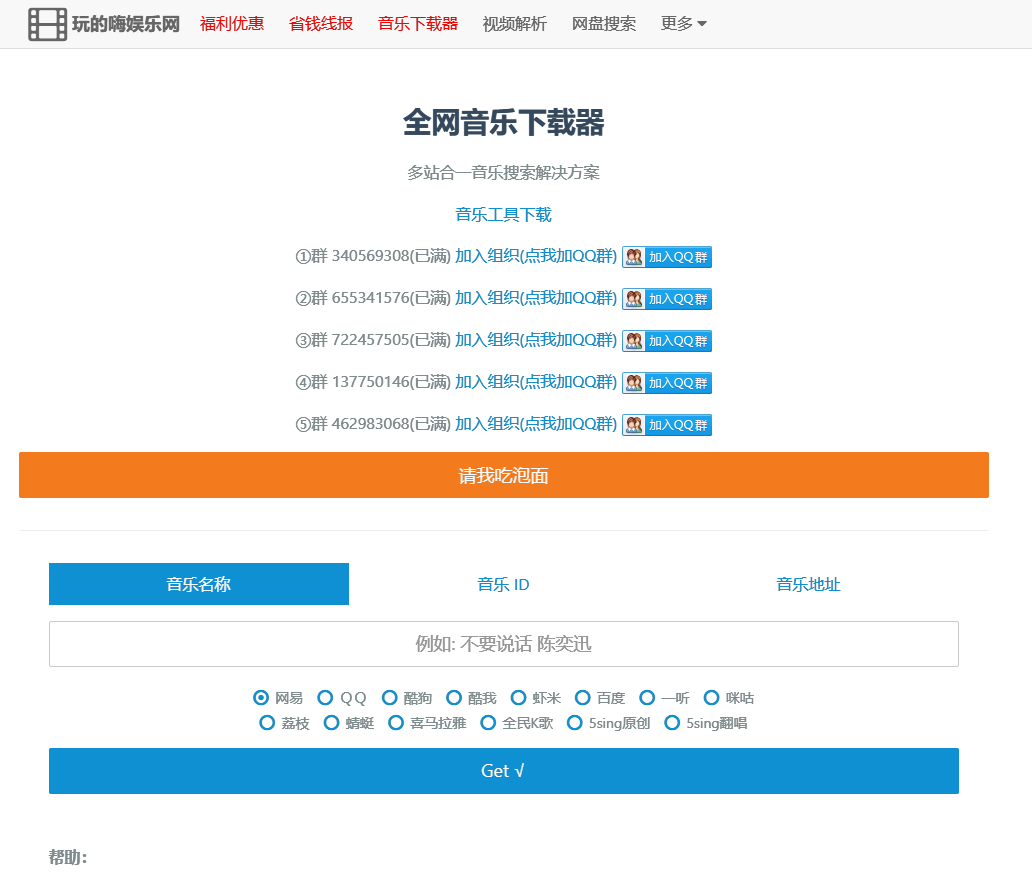Image resolution: width=1032 pixels, height=875 pixels.
Task: Click the 加入QQ群 badge for group 655341576
Action: click(667, 299)
